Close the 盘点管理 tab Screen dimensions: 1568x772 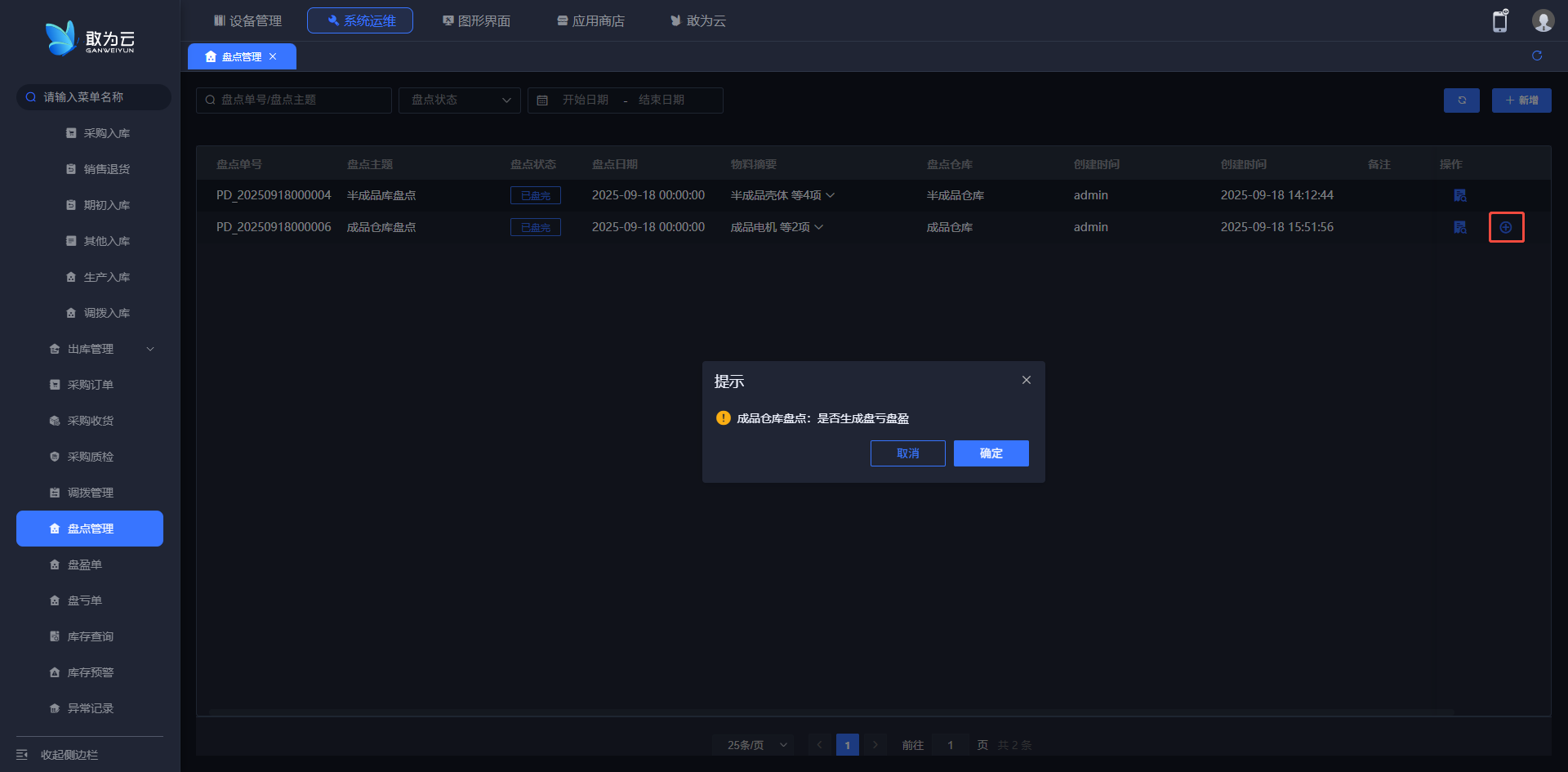(x=273, y=56)
